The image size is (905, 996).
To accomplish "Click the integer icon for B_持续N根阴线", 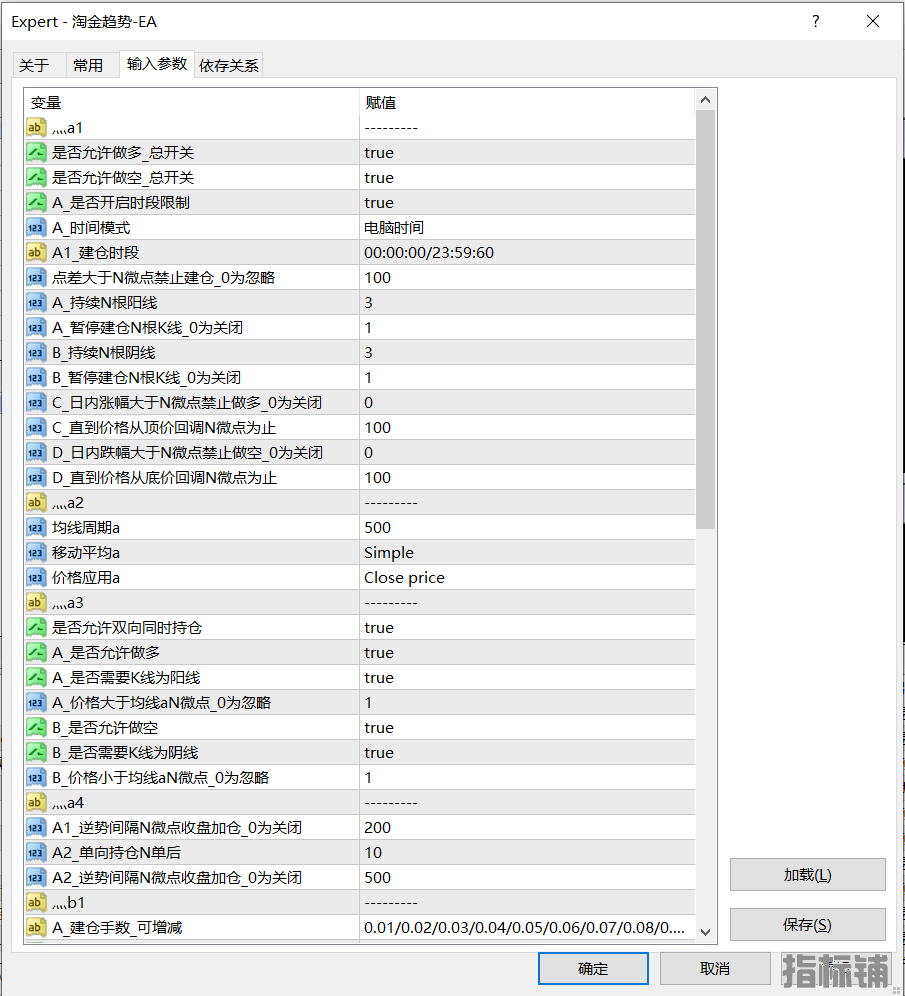I will [x=36, y=353].
